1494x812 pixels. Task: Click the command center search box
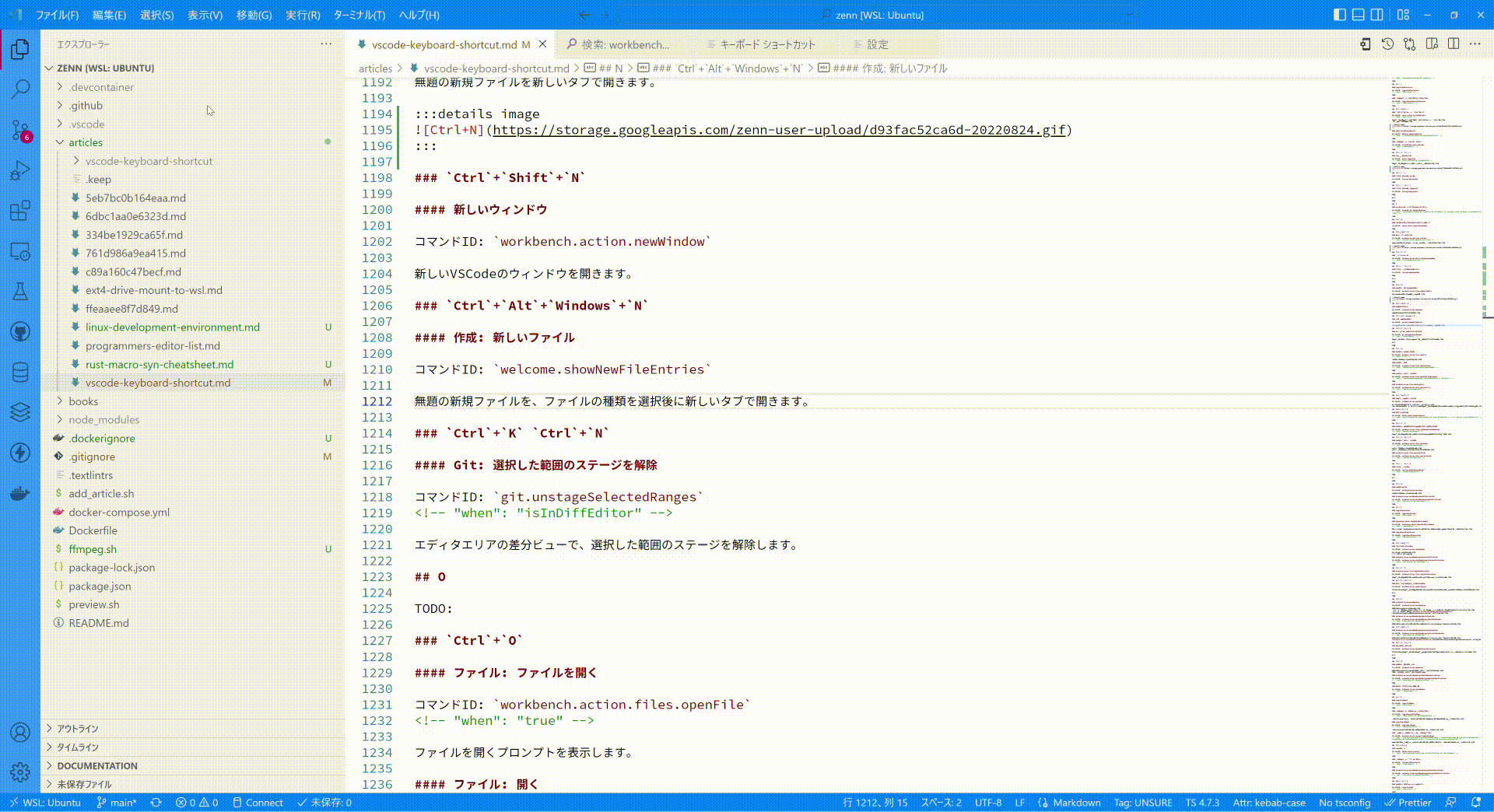878,15
